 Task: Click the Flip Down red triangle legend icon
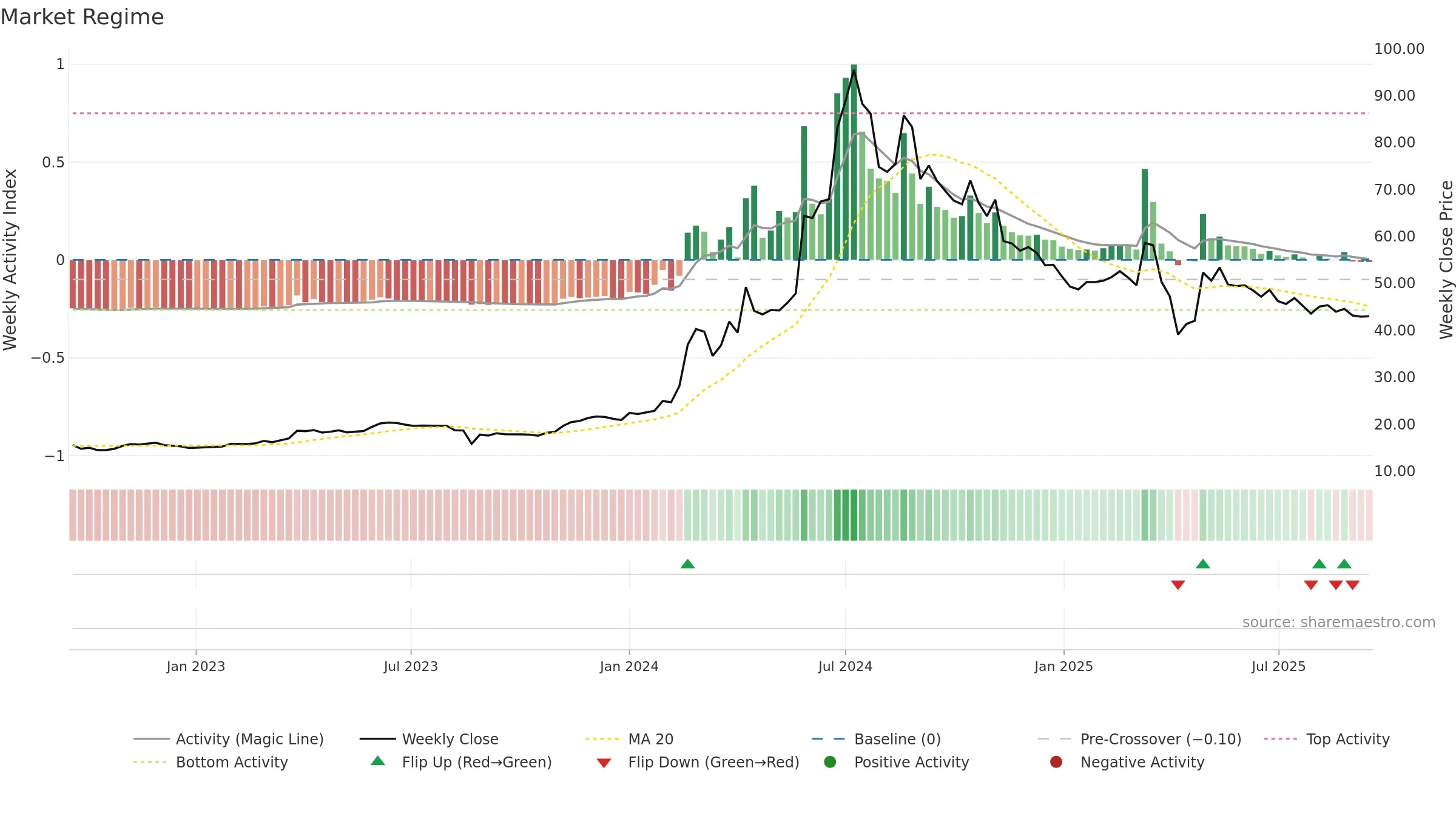[604, 763]
